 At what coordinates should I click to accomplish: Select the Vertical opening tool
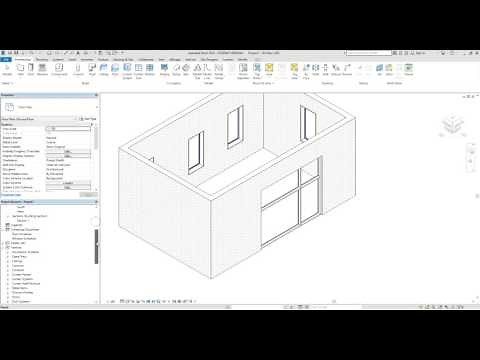click(x=336, y=70)
